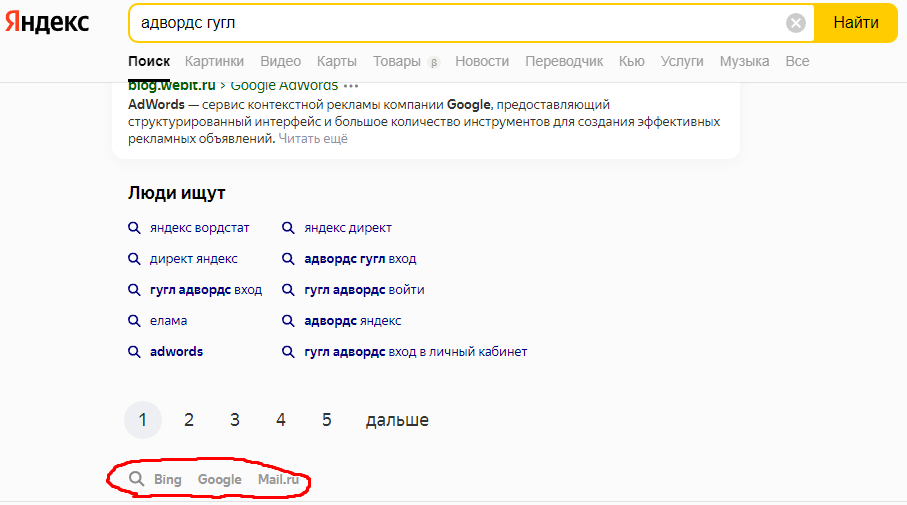Go to results page 3

(235, 420)
